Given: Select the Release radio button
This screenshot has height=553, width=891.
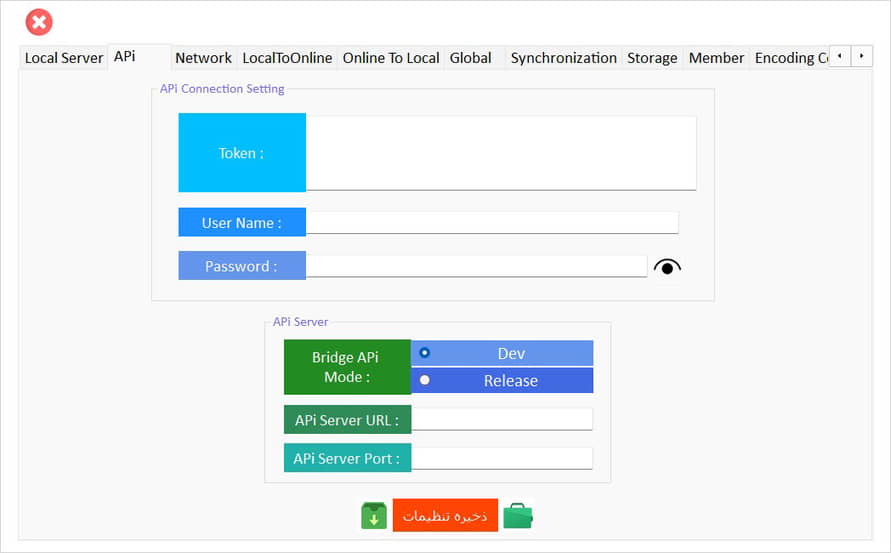Looking at the screenshot, I should 425,380.
